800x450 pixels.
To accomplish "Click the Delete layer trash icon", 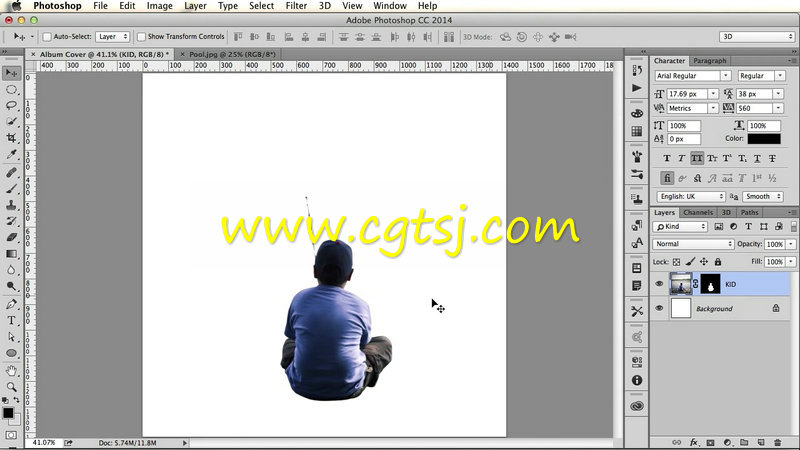I will pos(778,442).
